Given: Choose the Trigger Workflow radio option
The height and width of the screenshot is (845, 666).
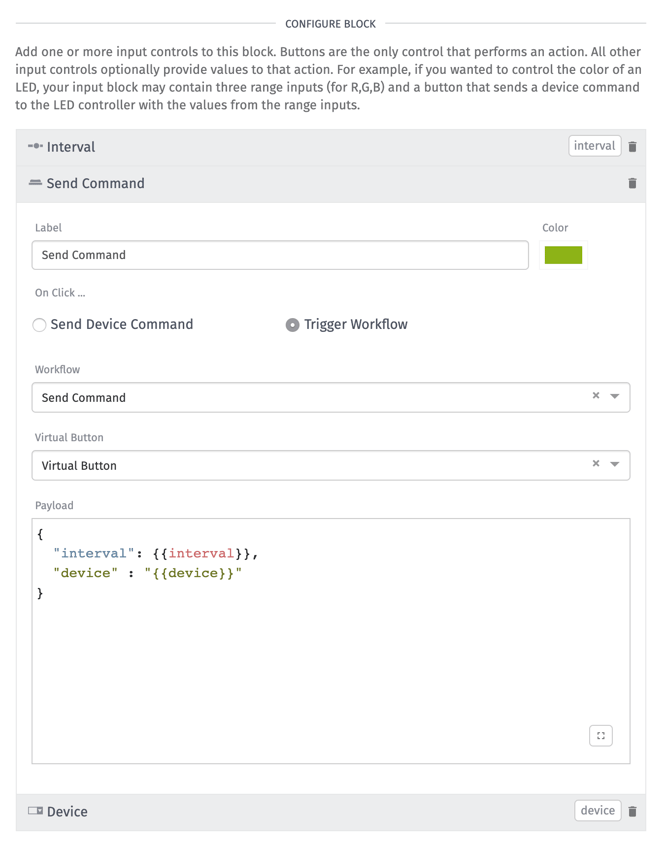Looking at the screenshot, I should 292,325.
